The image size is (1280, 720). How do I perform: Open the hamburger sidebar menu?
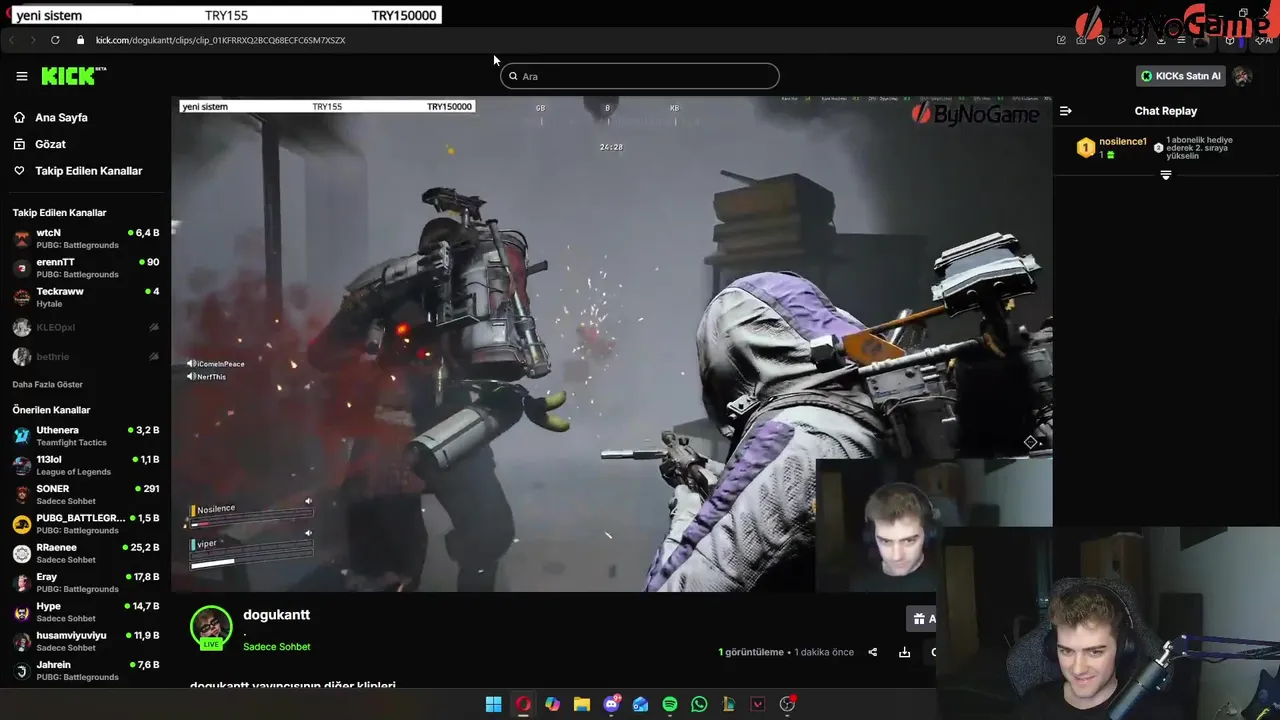coord(21,76)
